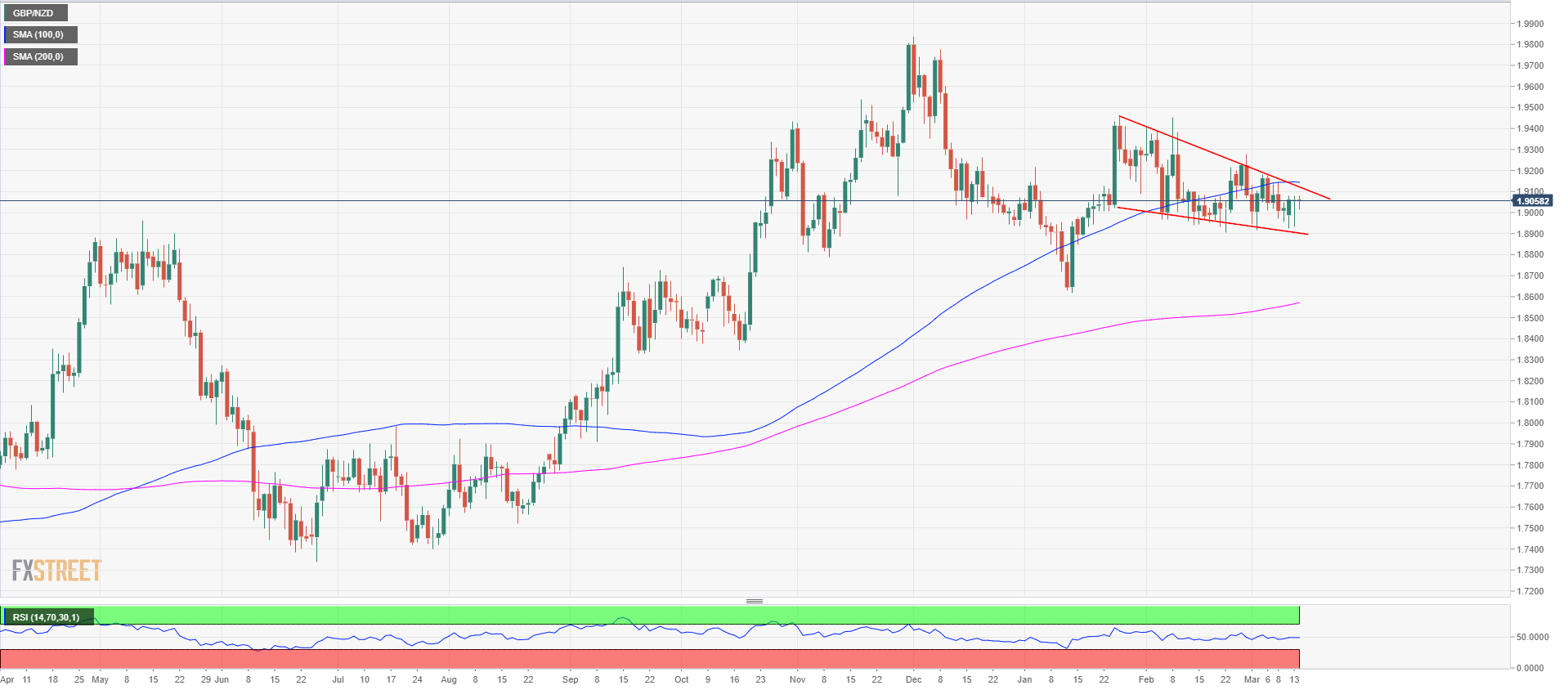
Task: Click the 1.7200 price axis label
Action: 1531,591
